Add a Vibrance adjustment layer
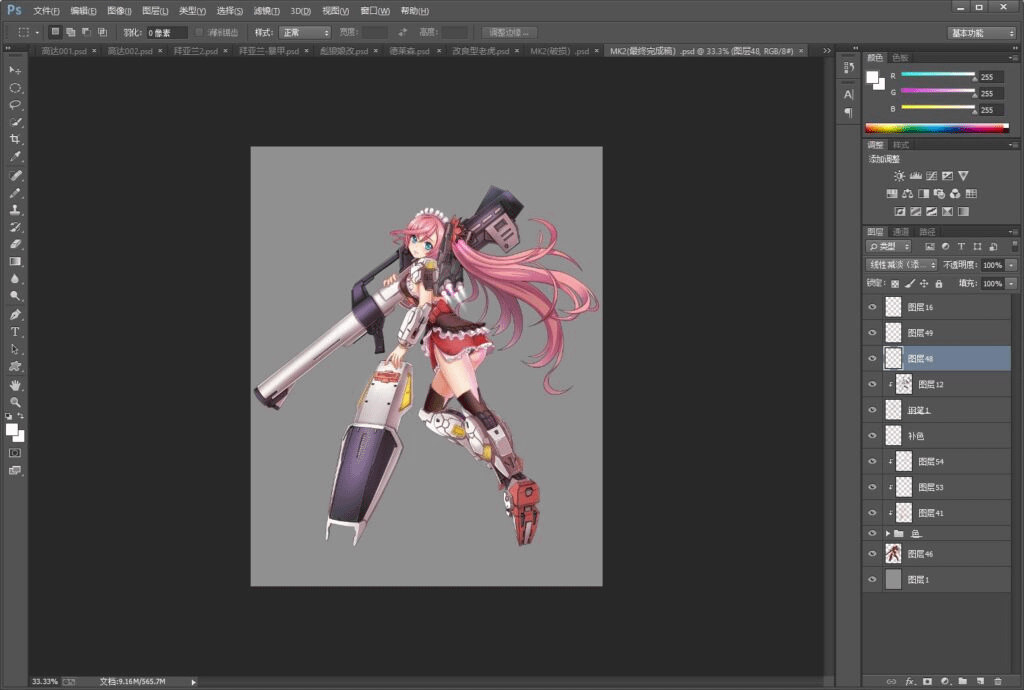The height and width of the screenshot is (690, 1024). click(x=963, y=176)
